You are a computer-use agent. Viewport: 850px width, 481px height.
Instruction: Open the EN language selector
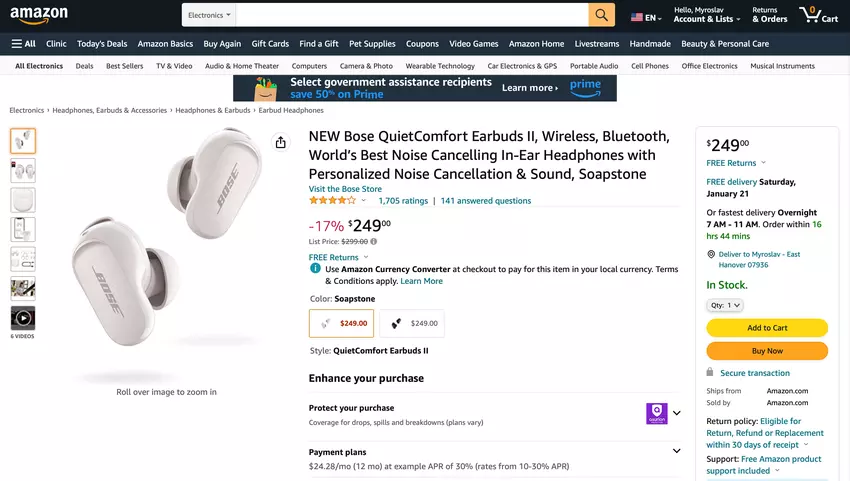coord(646,17)
